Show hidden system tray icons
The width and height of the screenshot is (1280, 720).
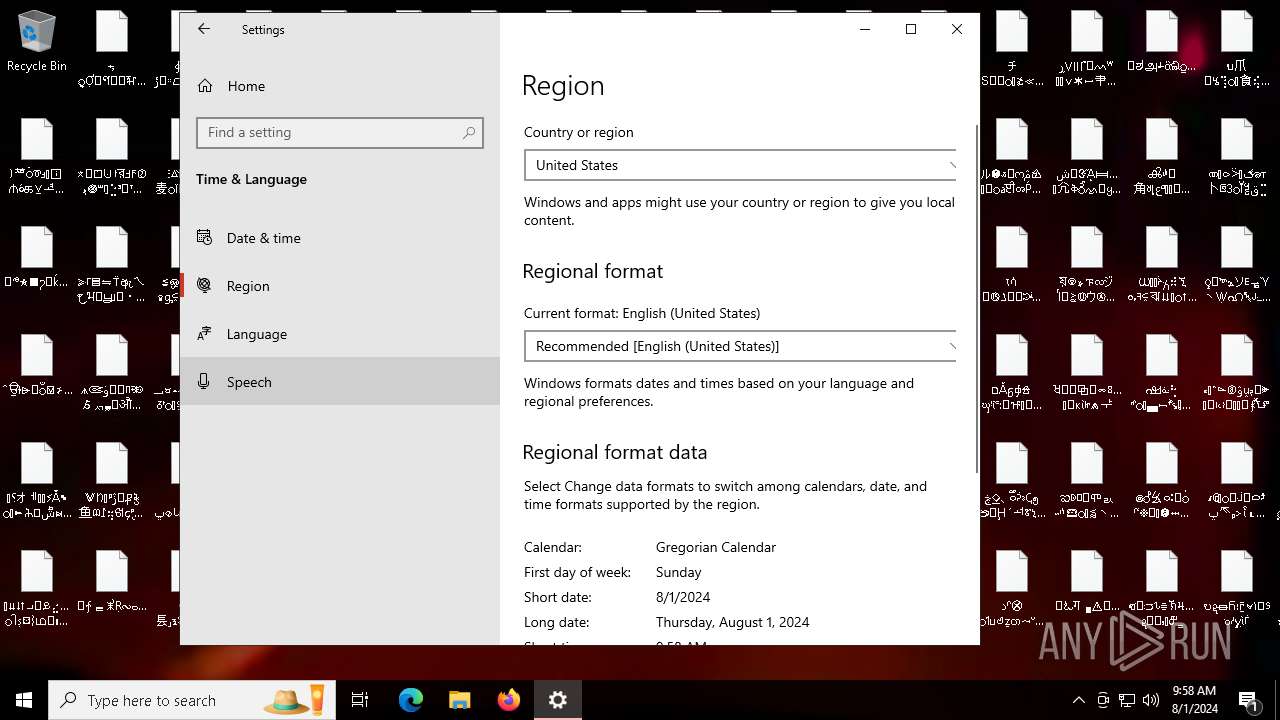point(1078,700)
